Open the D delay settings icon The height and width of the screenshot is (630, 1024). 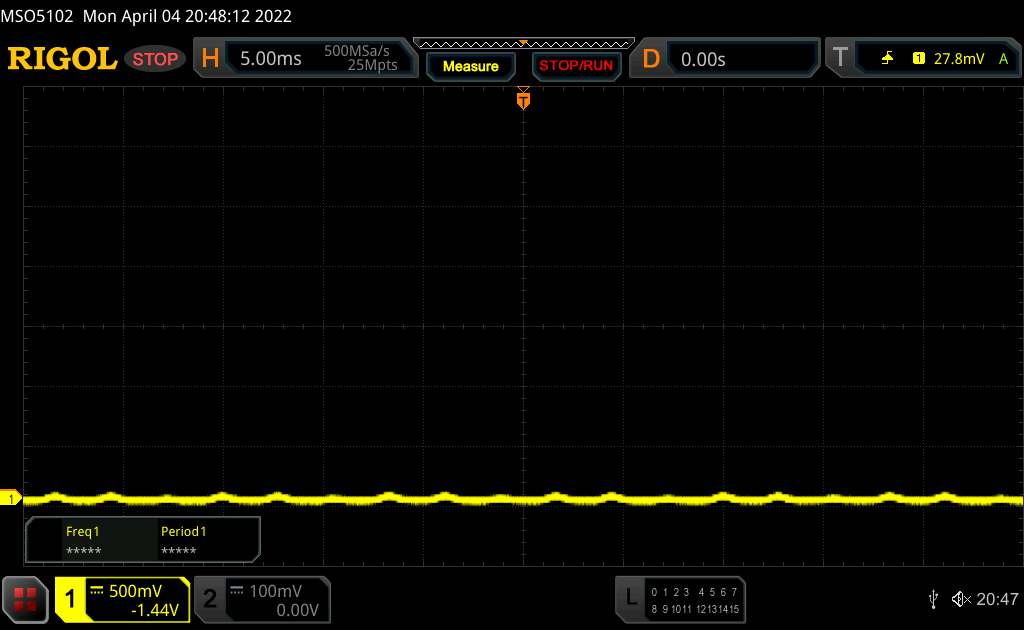pos(651,59)
